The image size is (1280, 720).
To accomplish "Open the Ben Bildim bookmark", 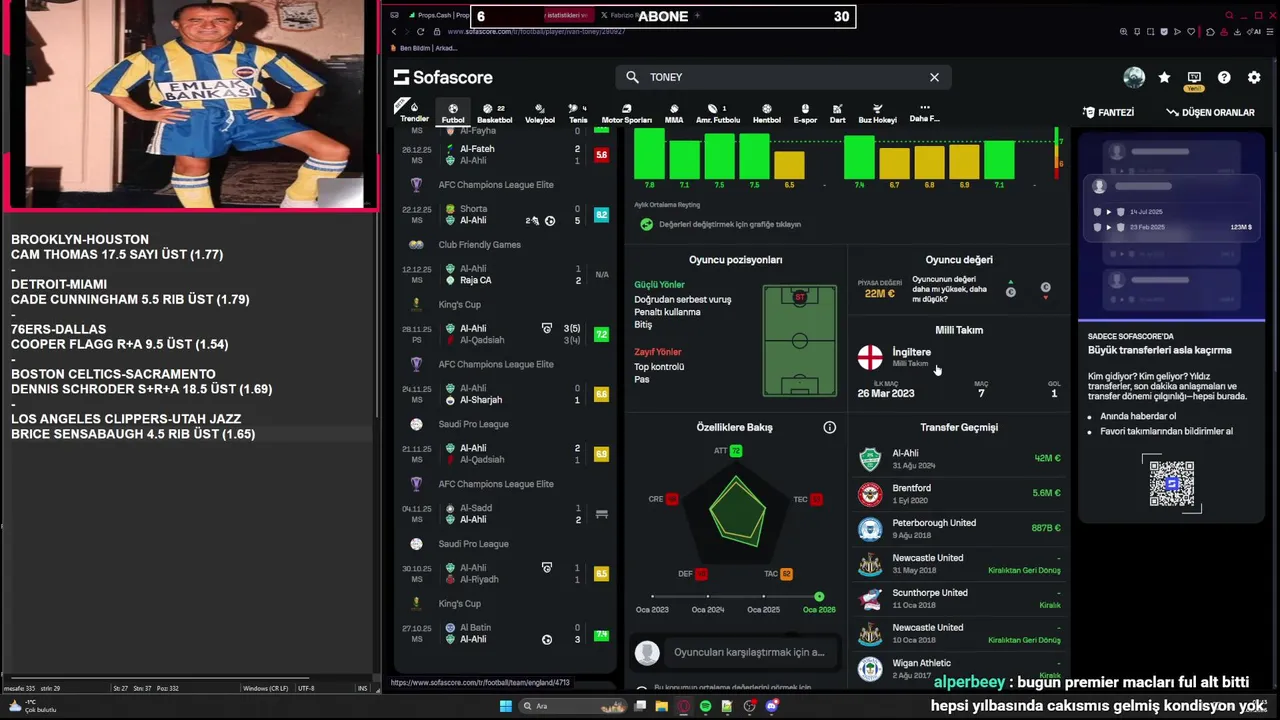I will point(425,48).
